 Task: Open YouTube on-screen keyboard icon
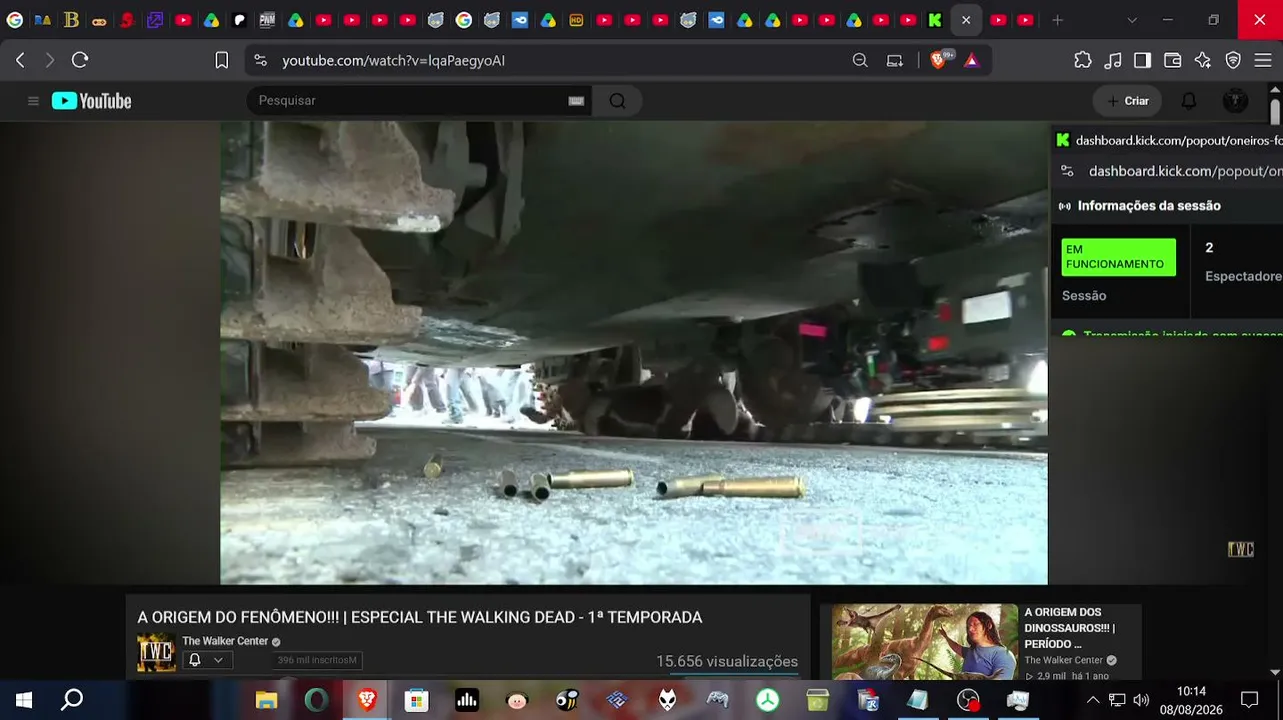(x=576, y=101)
